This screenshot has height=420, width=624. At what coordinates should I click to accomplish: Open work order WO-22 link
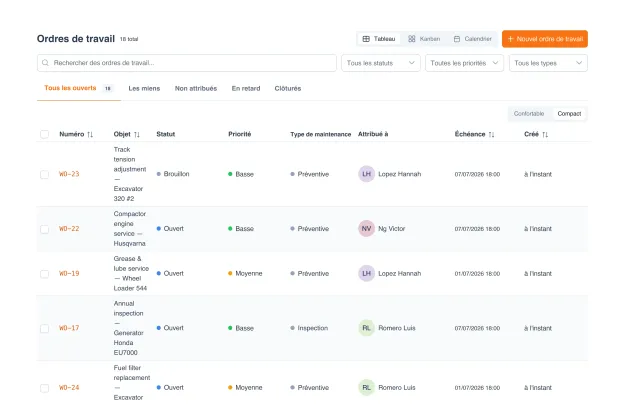pyautogui.click(x=69, y=229)
